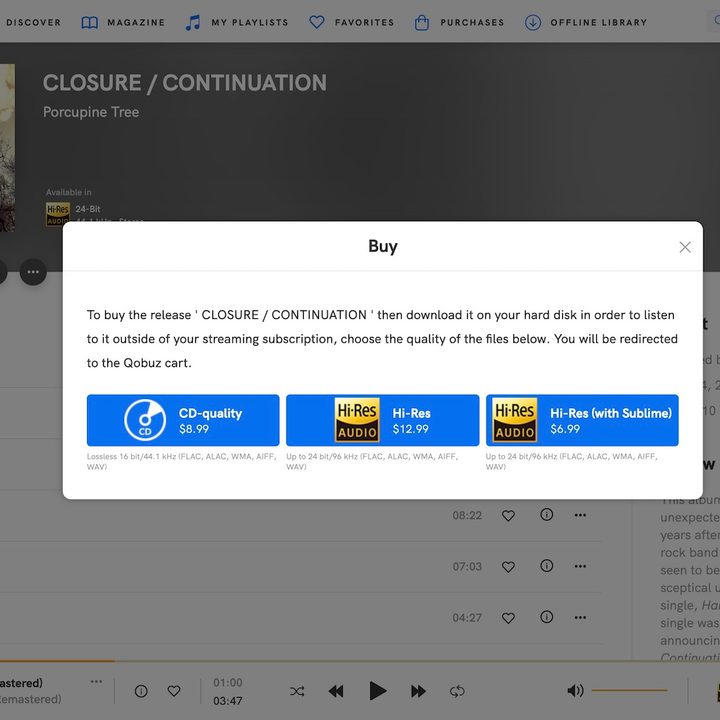The height and width of the screenshot is (720, 720).
Task: Click the 03:47 total duration text
Action: click(x=228, y=701)
